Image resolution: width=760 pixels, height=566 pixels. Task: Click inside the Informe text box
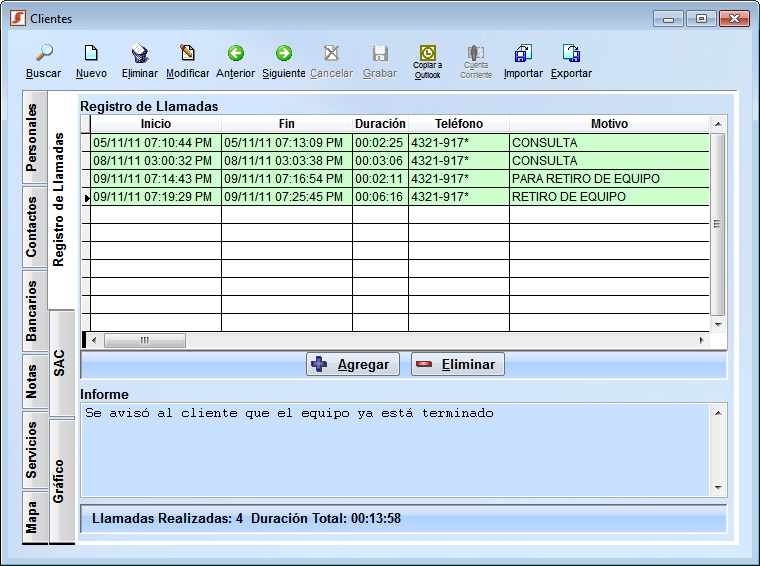[x=395, y=448]
